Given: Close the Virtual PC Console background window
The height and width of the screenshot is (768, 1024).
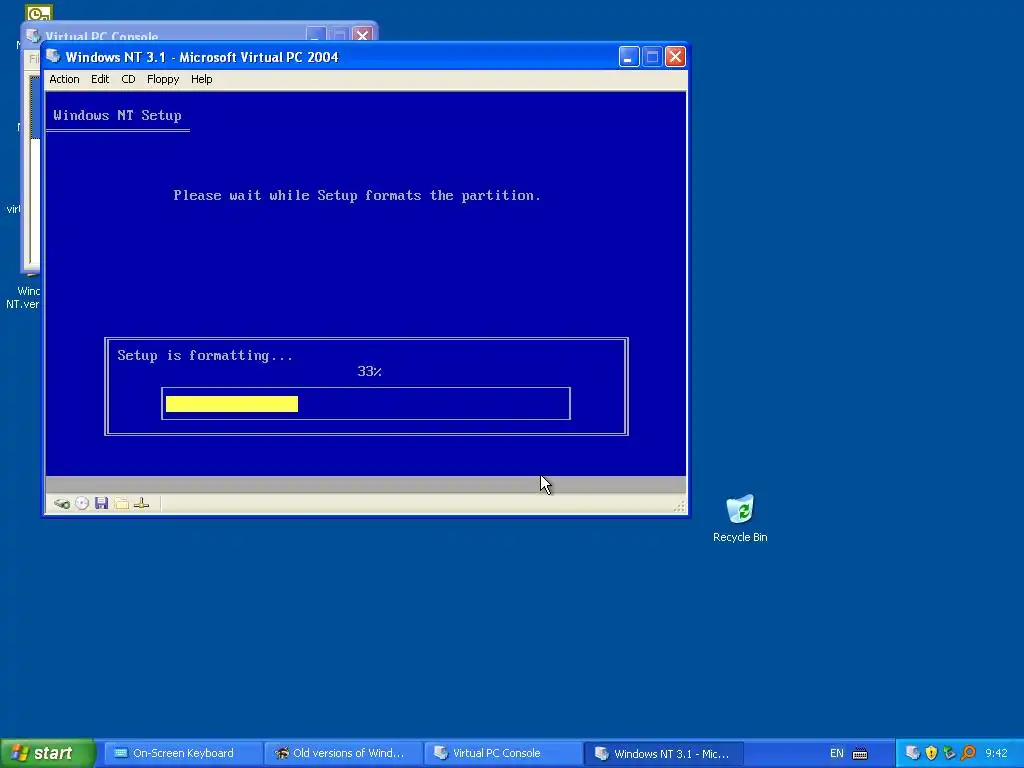Looking at the screenshot, I should 362,34.
